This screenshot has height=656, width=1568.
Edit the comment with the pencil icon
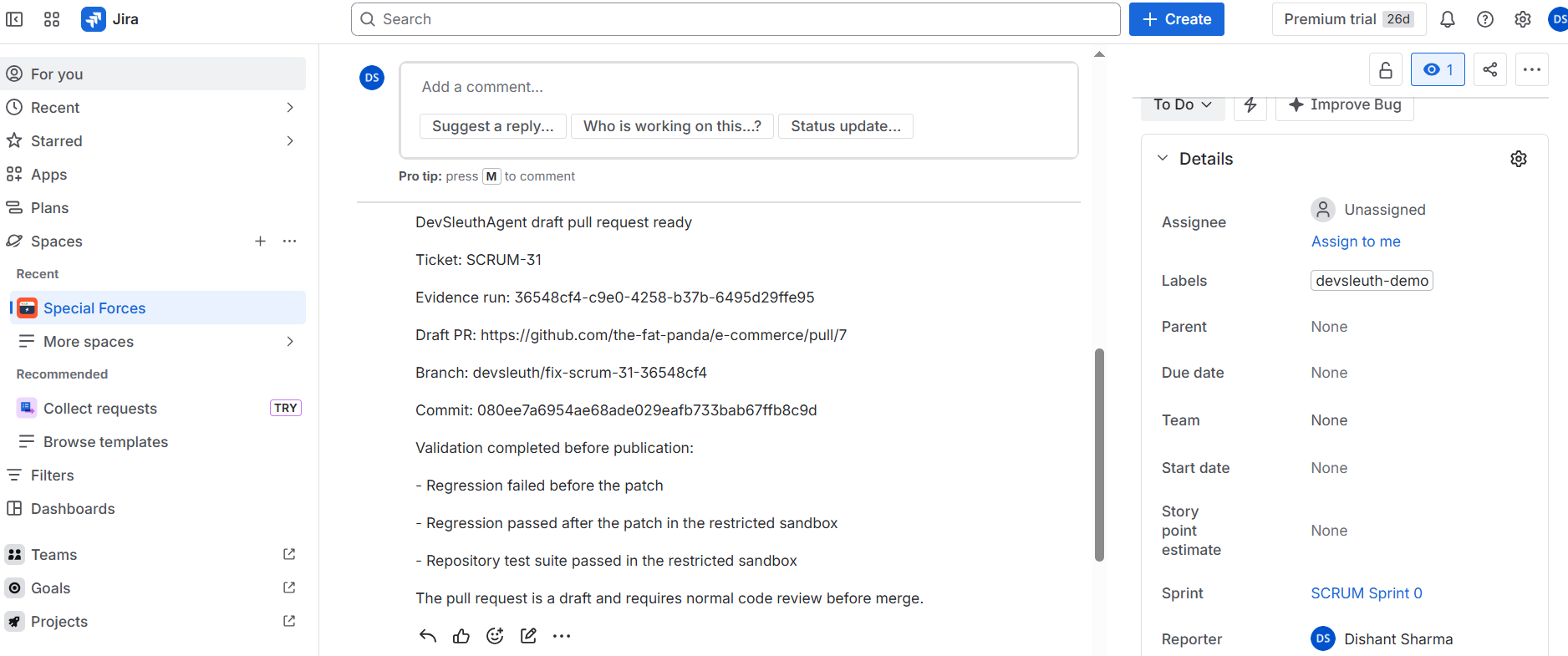(x=528, y=636)
